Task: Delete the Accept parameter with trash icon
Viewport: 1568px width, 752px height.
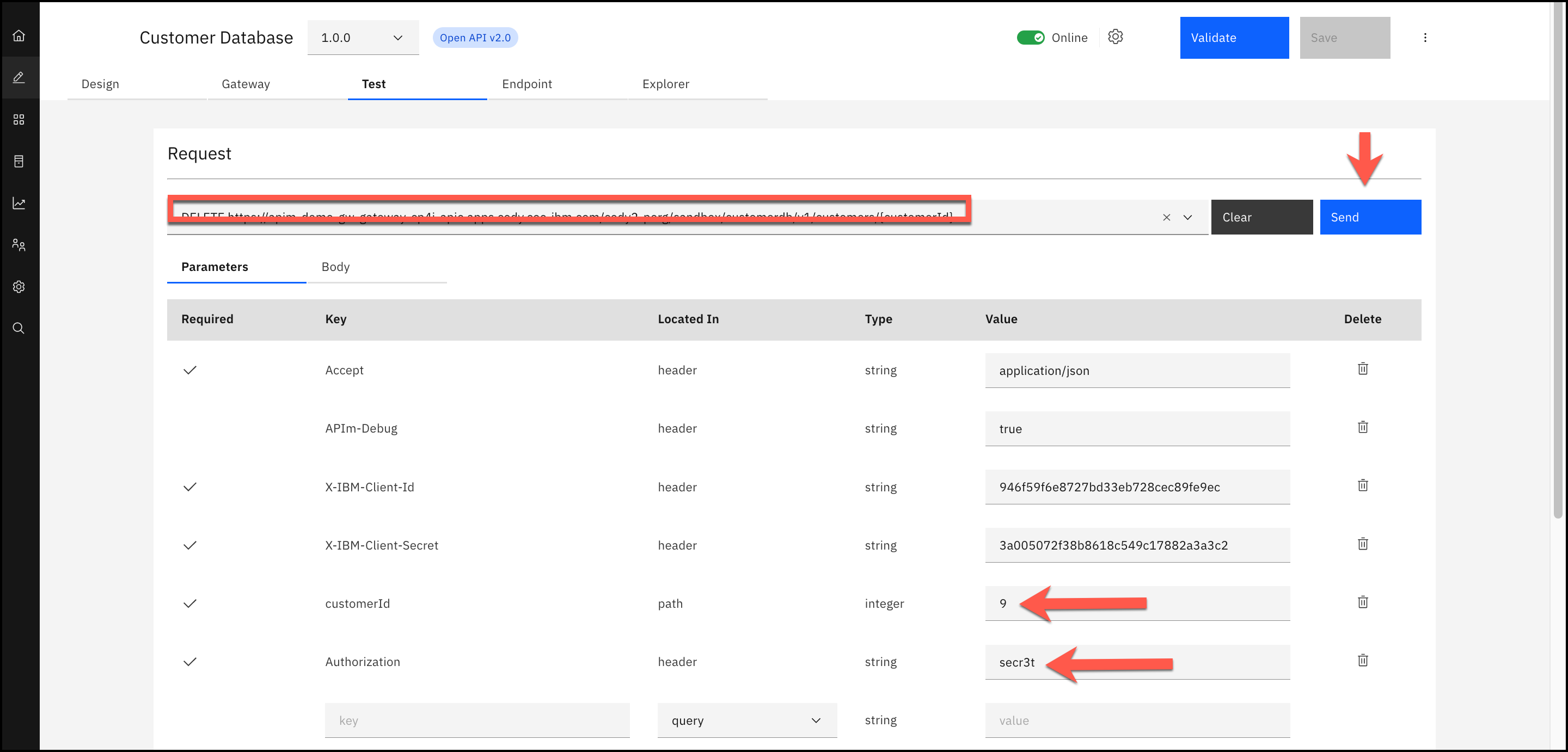Action: 1362,369
